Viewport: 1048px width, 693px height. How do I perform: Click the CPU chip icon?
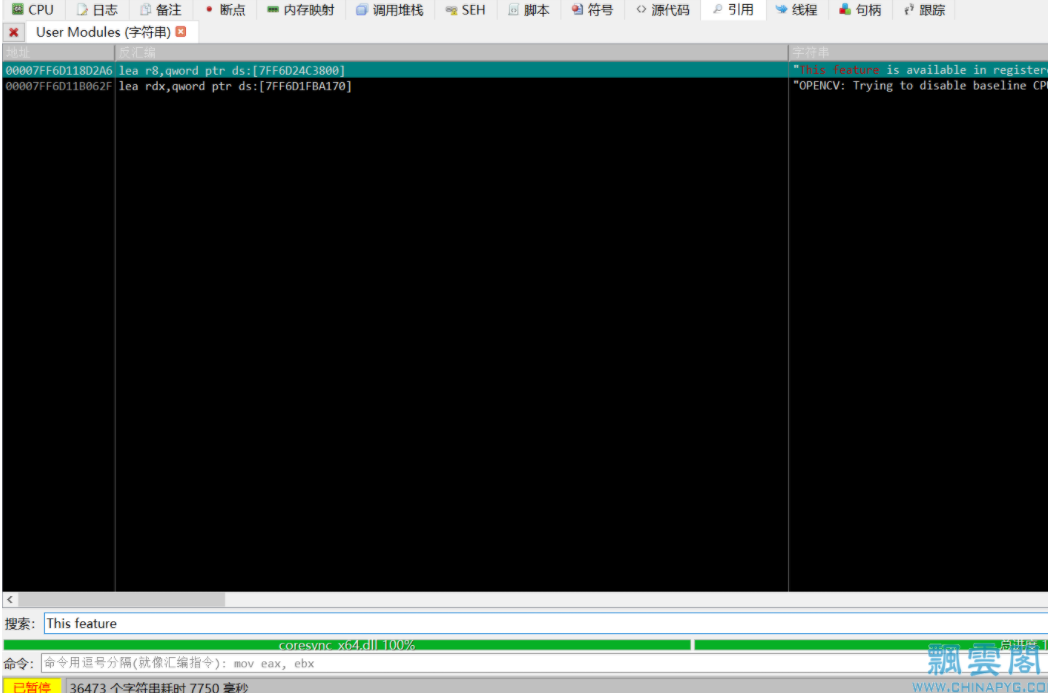click(x=17, y=9)
